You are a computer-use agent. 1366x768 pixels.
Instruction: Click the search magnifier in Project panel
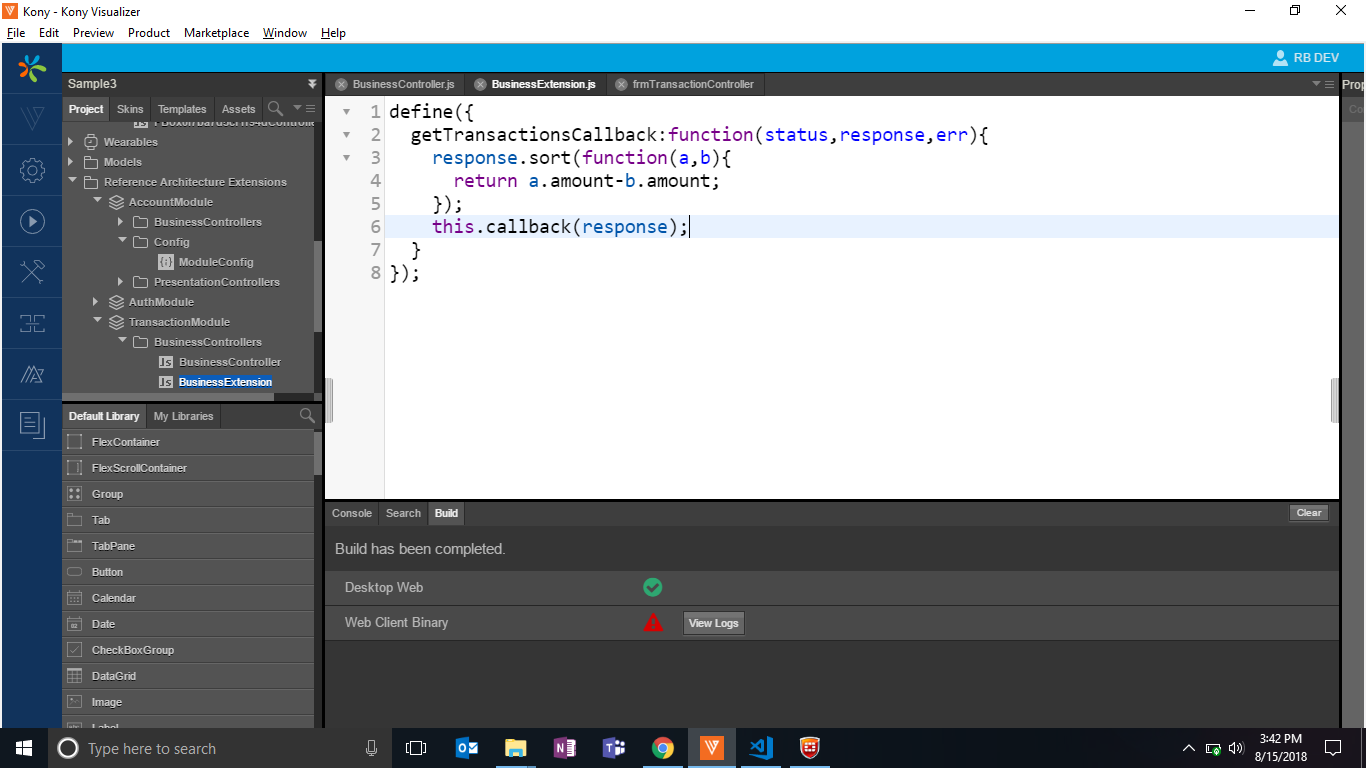coord(275,108)
